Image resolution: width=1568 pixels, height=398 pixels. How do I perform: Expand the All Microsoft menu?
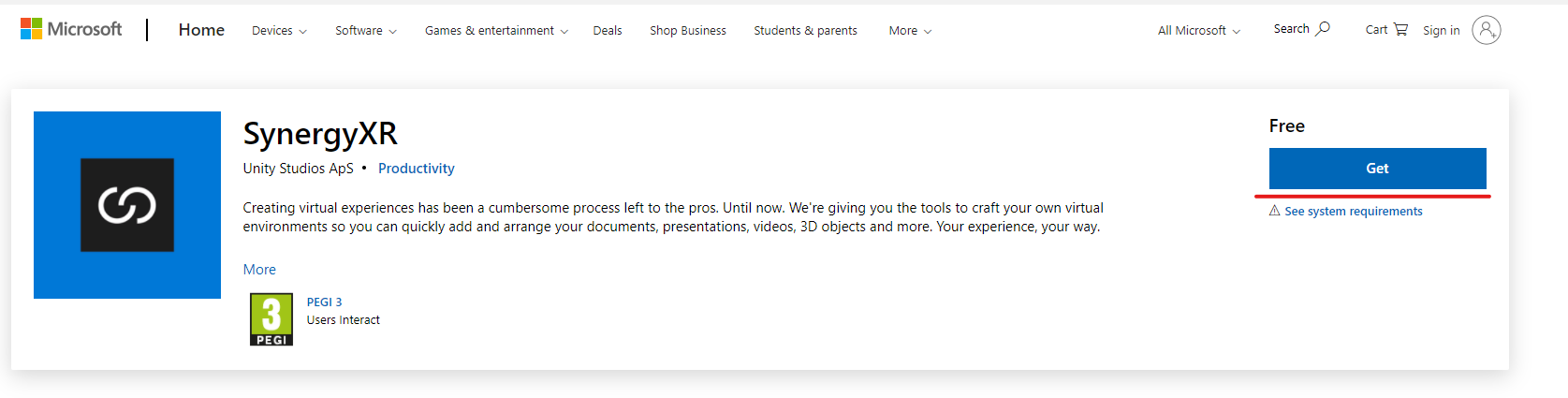point(1199,31)
